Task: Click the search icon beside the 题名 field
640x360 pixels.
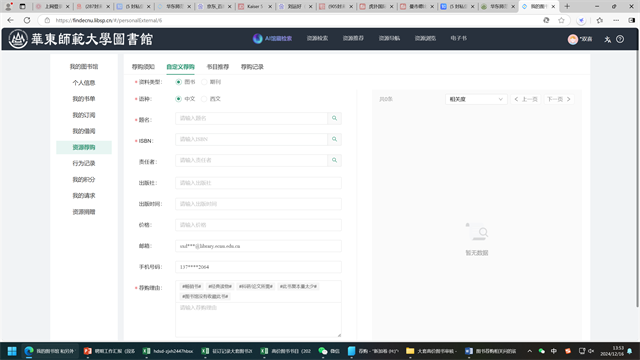Action: pyautogui.click(x=334, y=118)
